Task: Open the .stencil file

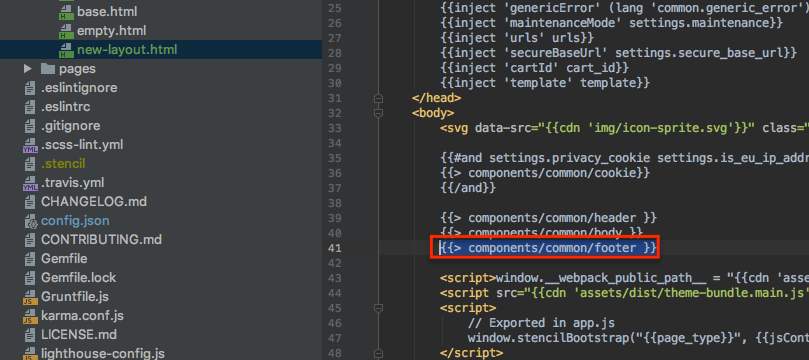Action: [x=63, y=164]
